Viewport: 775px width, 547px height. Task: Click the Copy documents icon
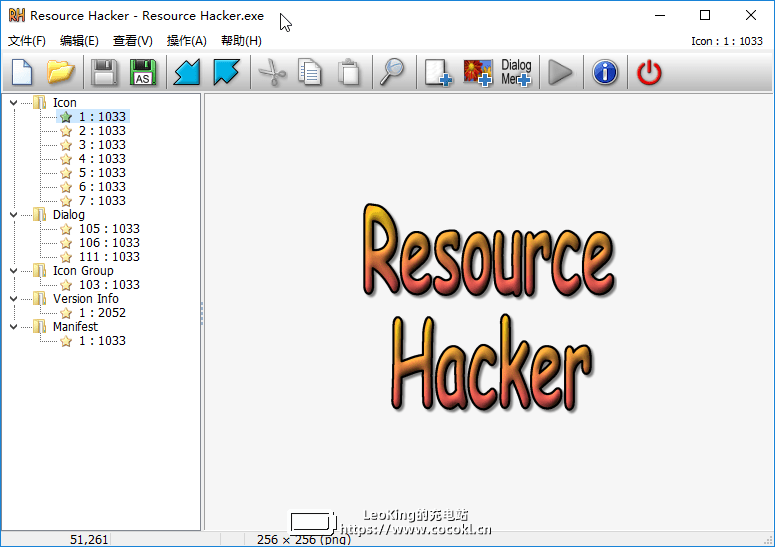[x=310, y=72]
